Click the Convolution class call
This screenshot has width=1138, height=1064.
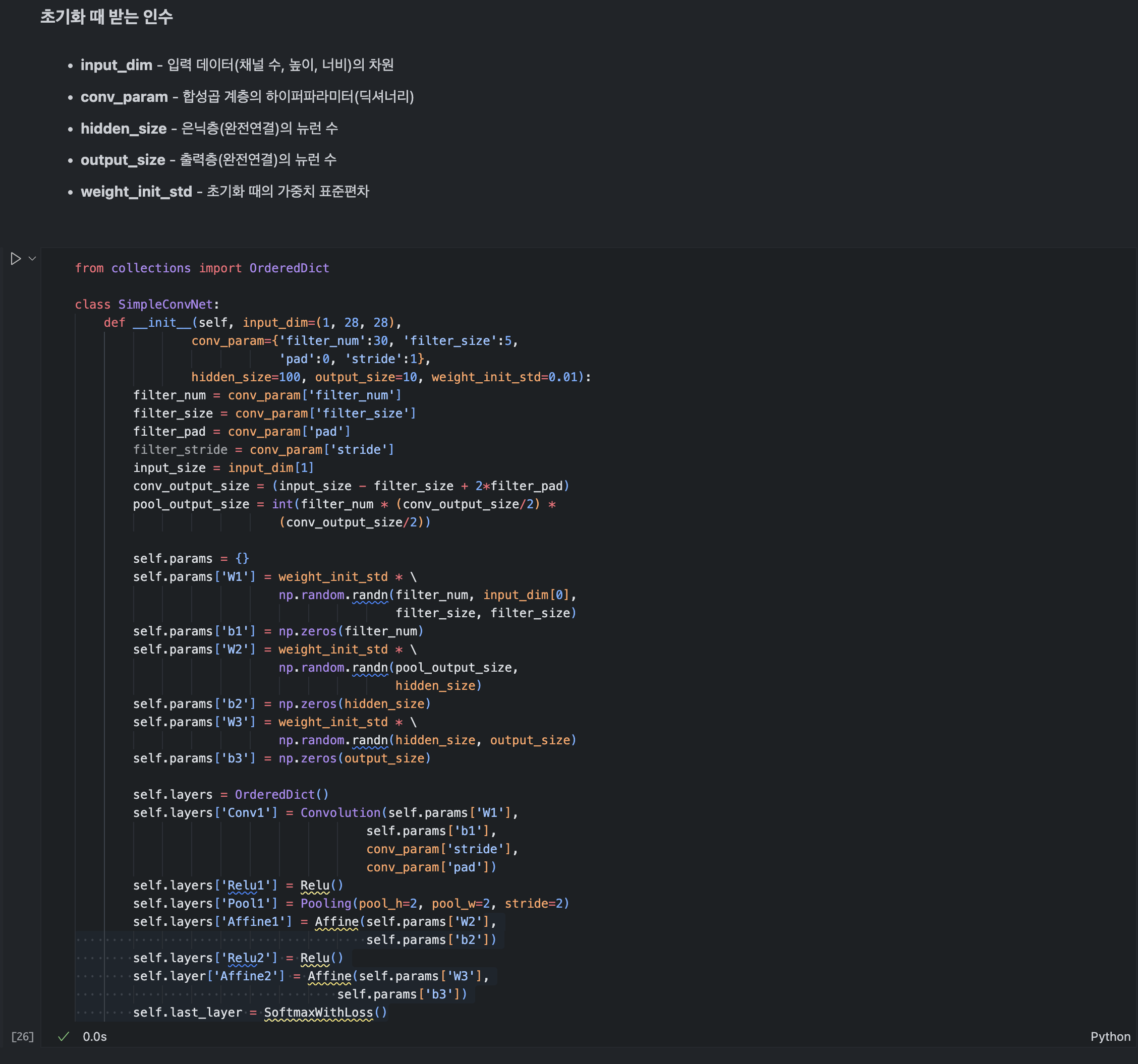(340, 813)
